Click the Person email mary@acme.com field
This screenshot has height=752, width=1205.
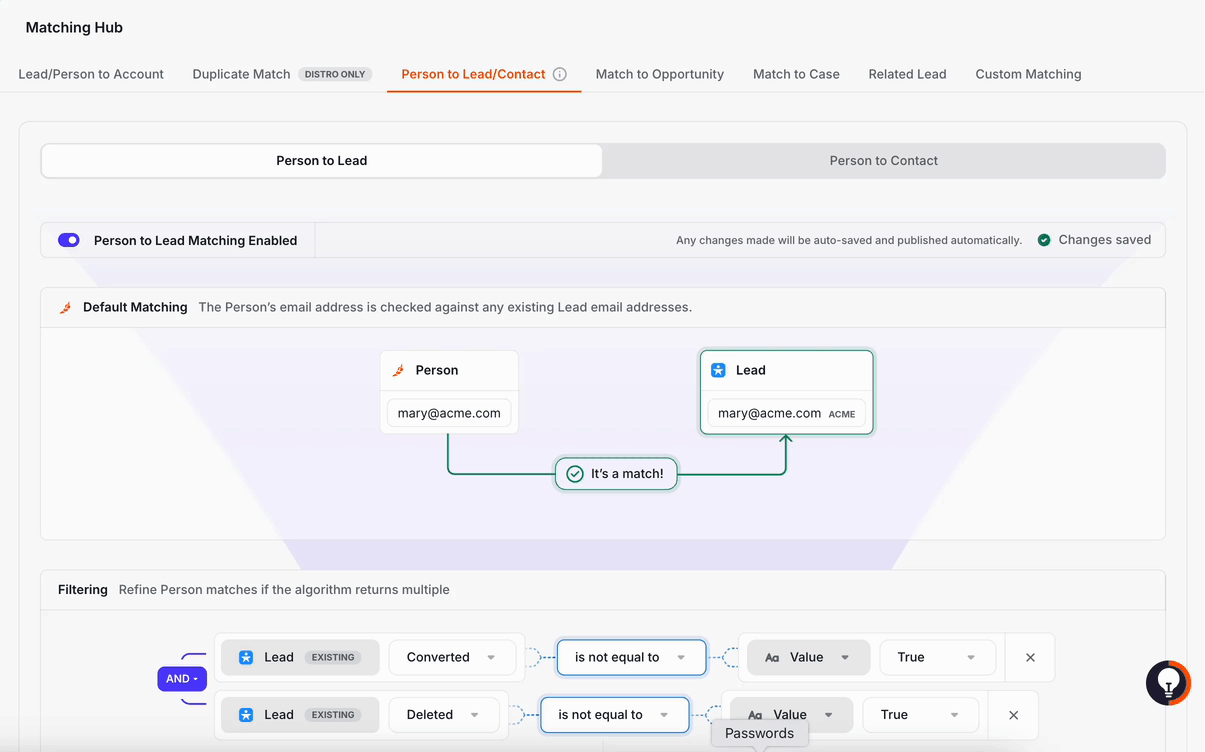point(449,413)
